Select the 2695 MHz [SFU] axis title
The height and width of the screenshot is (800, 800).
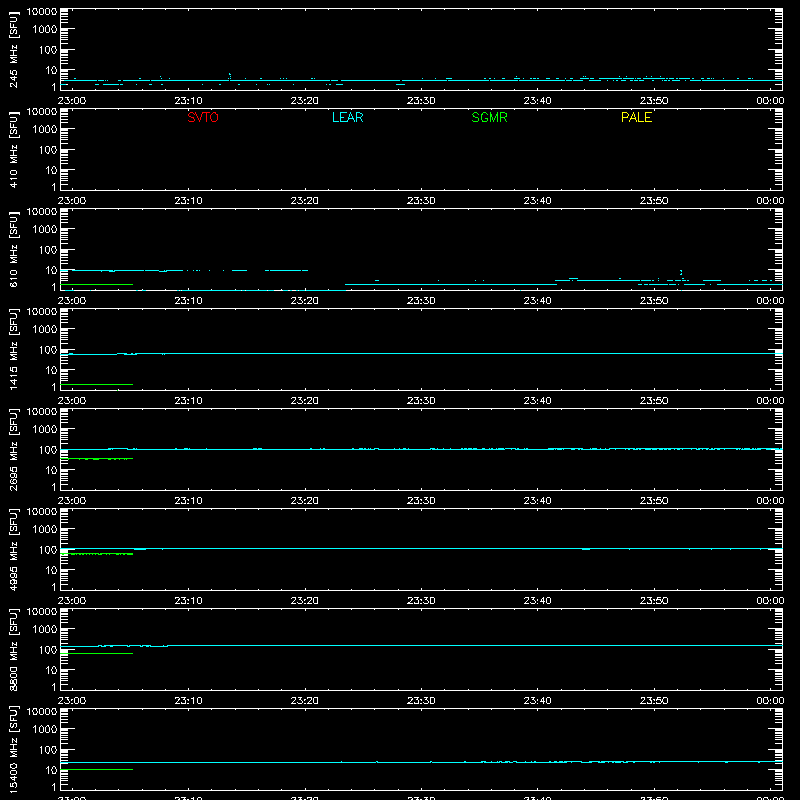(13, 449)
